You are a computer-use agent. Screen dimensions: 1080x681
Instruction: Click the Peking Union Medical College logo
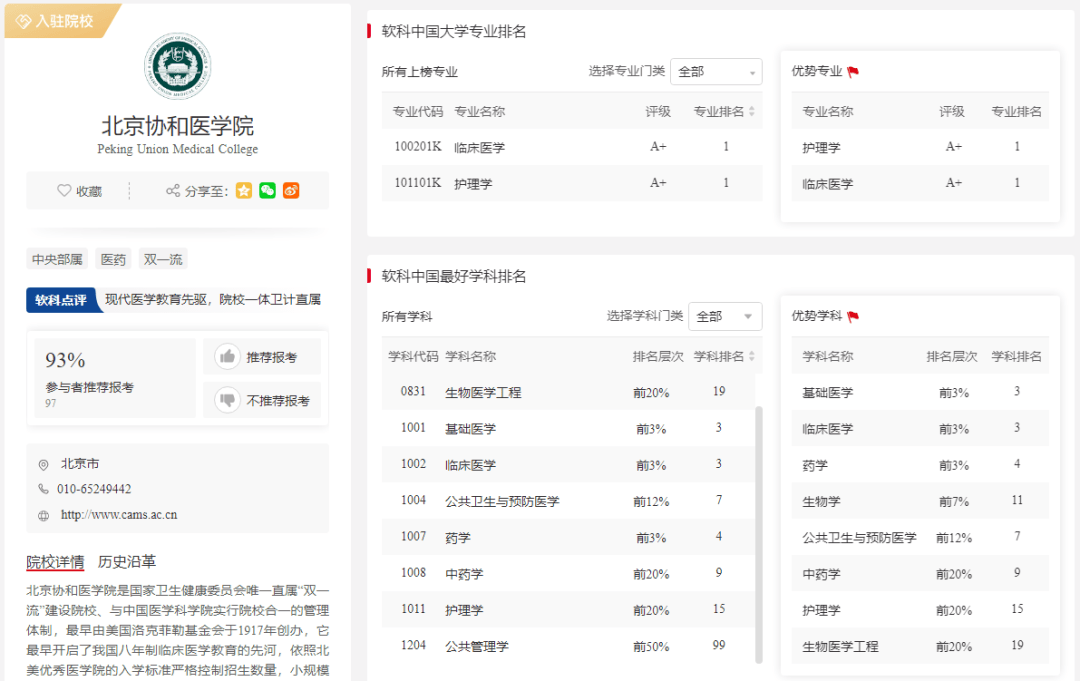tap(178, 66)
